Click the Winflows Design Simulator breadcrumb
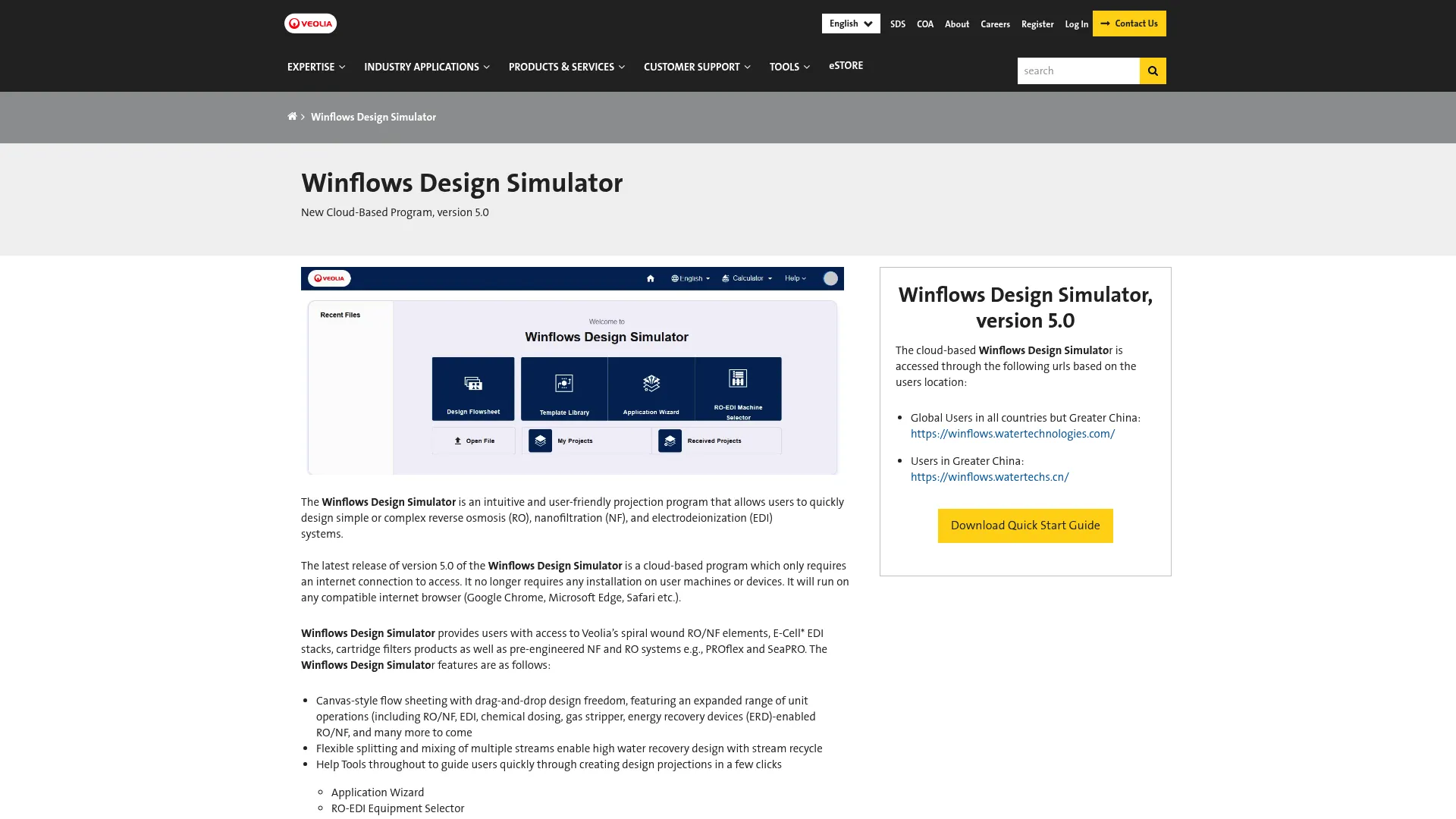This screenshot has height=819, width=1456. 373,117
